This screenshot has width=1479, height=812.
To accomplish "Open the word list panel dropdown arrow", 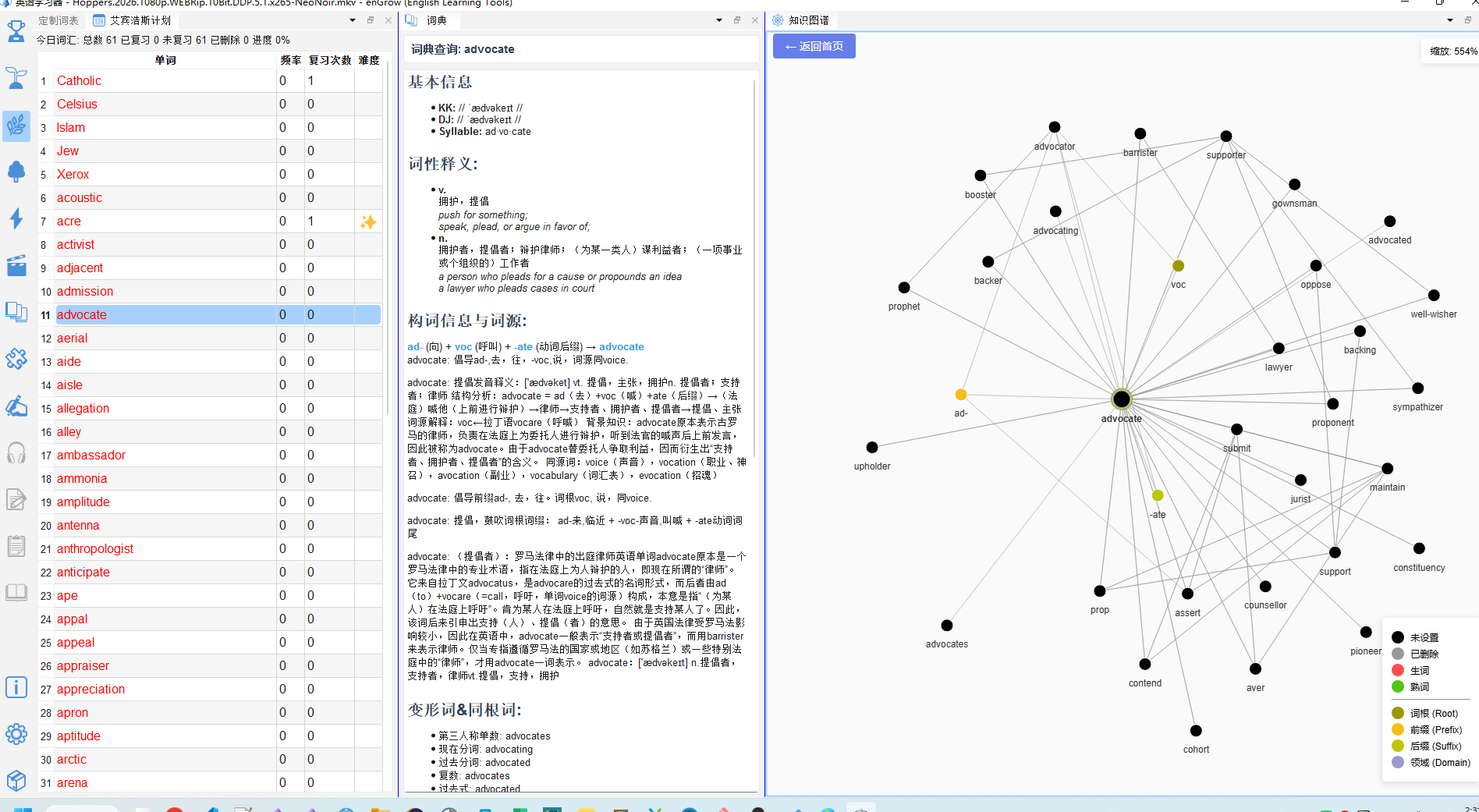I will point(353,20).
